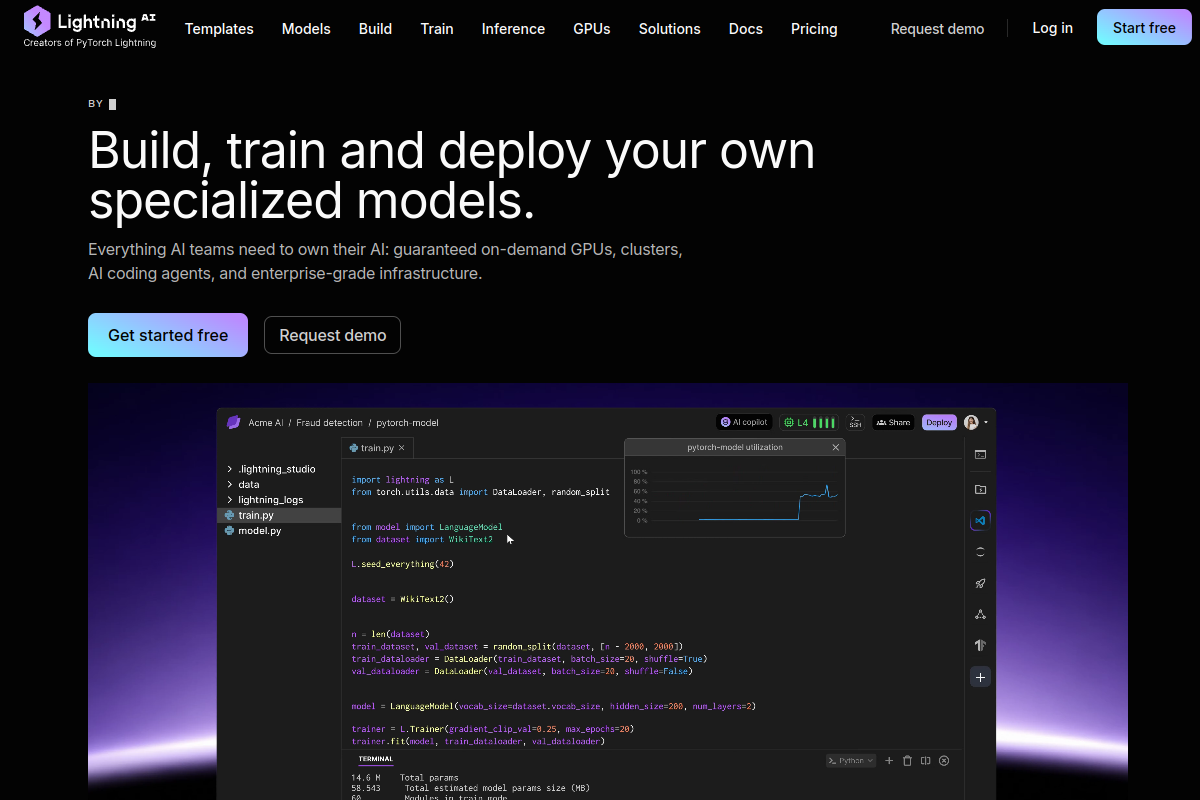1200x800 pixels.
Task: Open the terminal icon in right sidebar
Action: [x=980, y=455]
